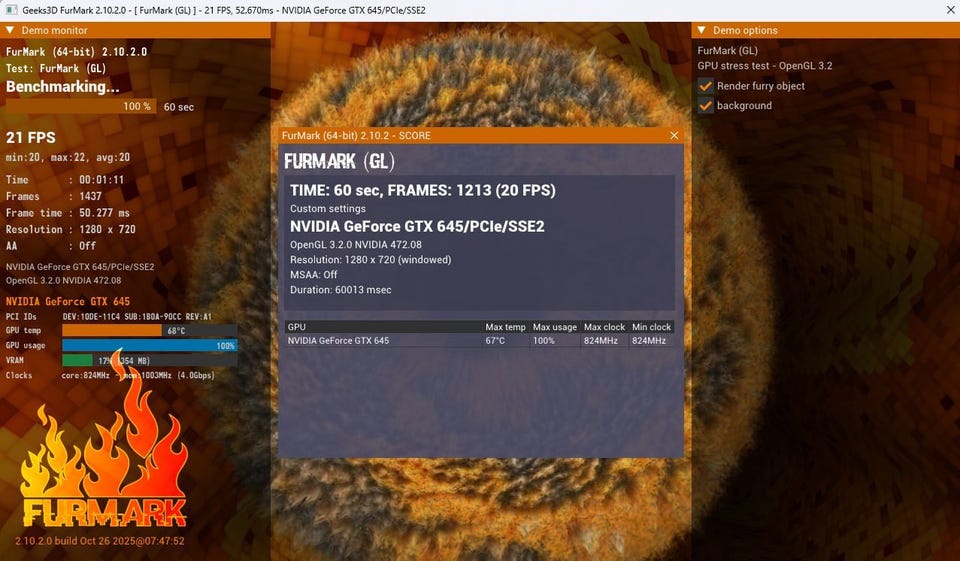Screen dimensions: 960x561
Task: Uncheck Render furry object checkbox
Action: pos(705,86)
